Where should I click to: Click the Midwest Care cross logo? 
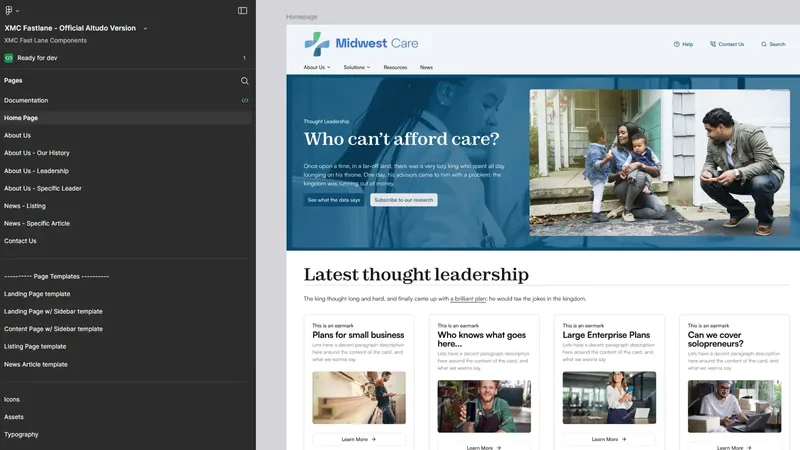317,44
